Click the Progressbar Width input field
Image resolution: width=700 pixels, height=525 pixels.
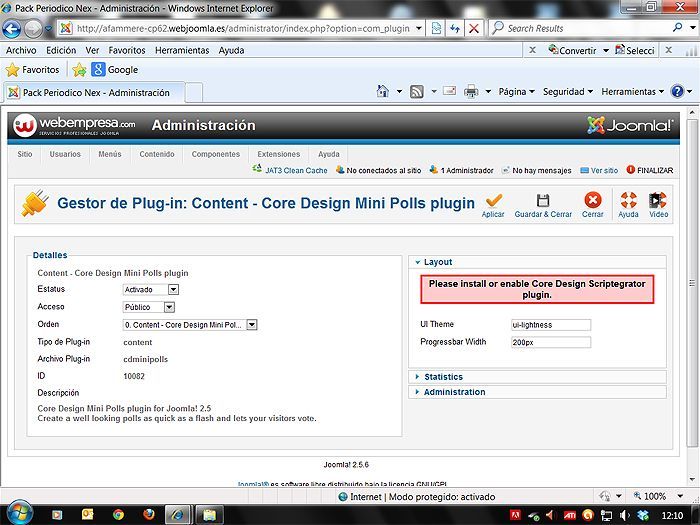coord(551,342)
